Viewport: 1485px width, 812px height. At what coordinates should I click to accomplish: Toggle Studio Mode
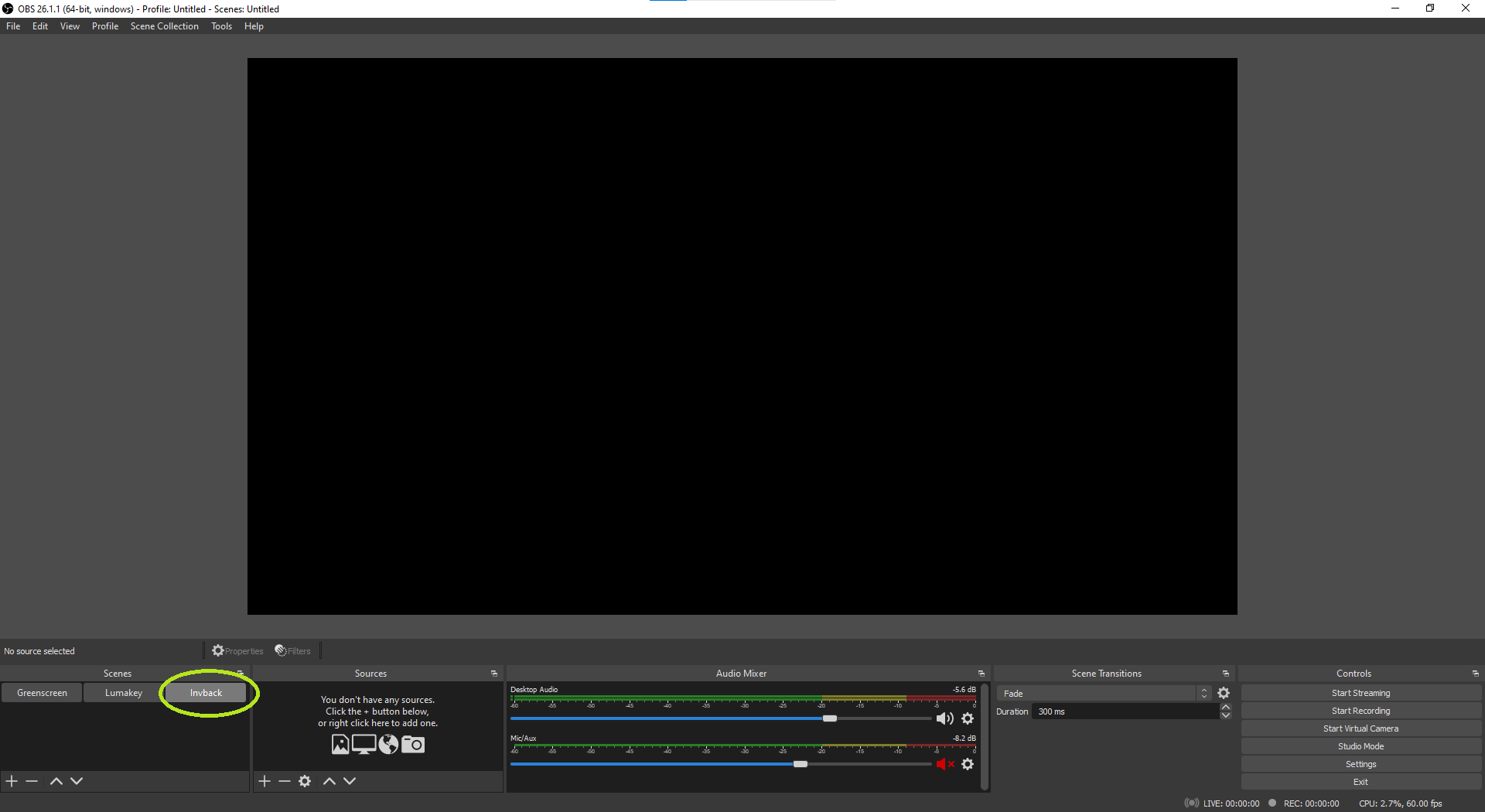[1360, 746]
